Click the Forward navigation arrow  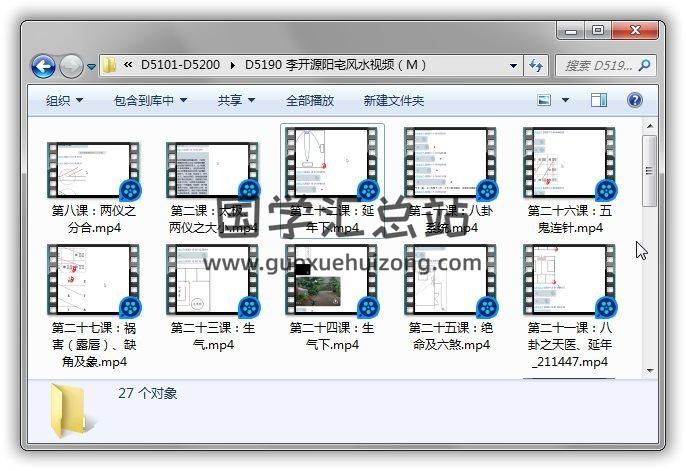(71, 66)
